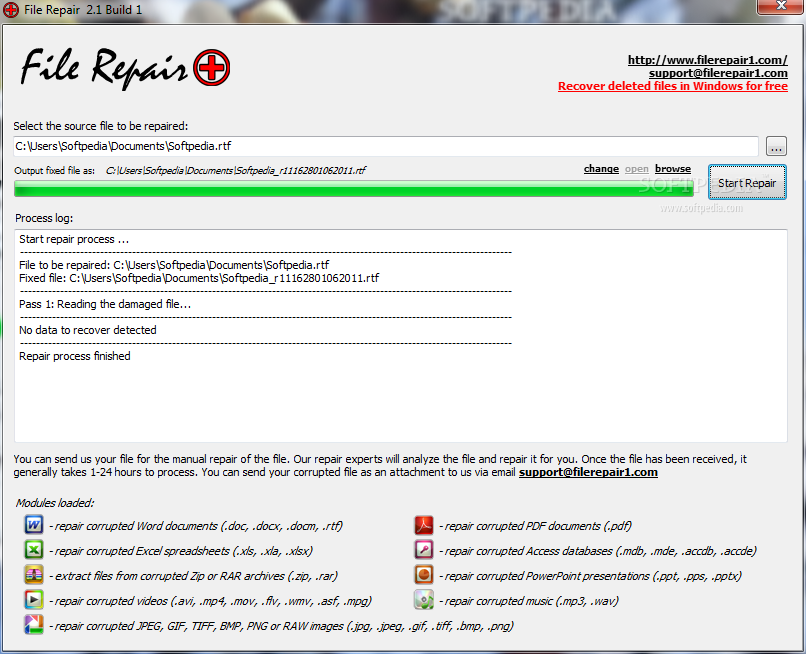806x654 pixels.
Task: Click the Start Repair button
Action: [x=747, y=183]
